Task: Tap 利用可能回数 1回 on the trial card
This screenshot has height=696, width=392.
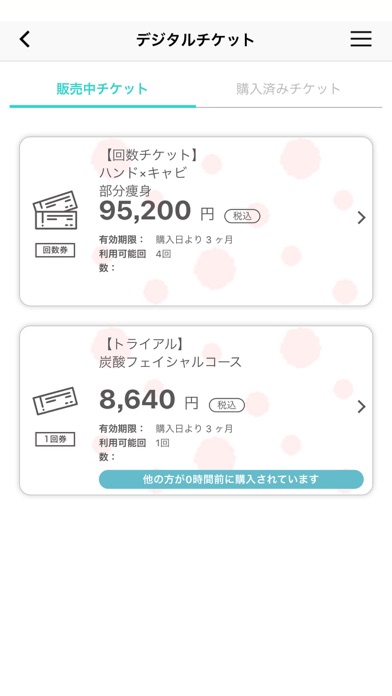Action: 134,449
